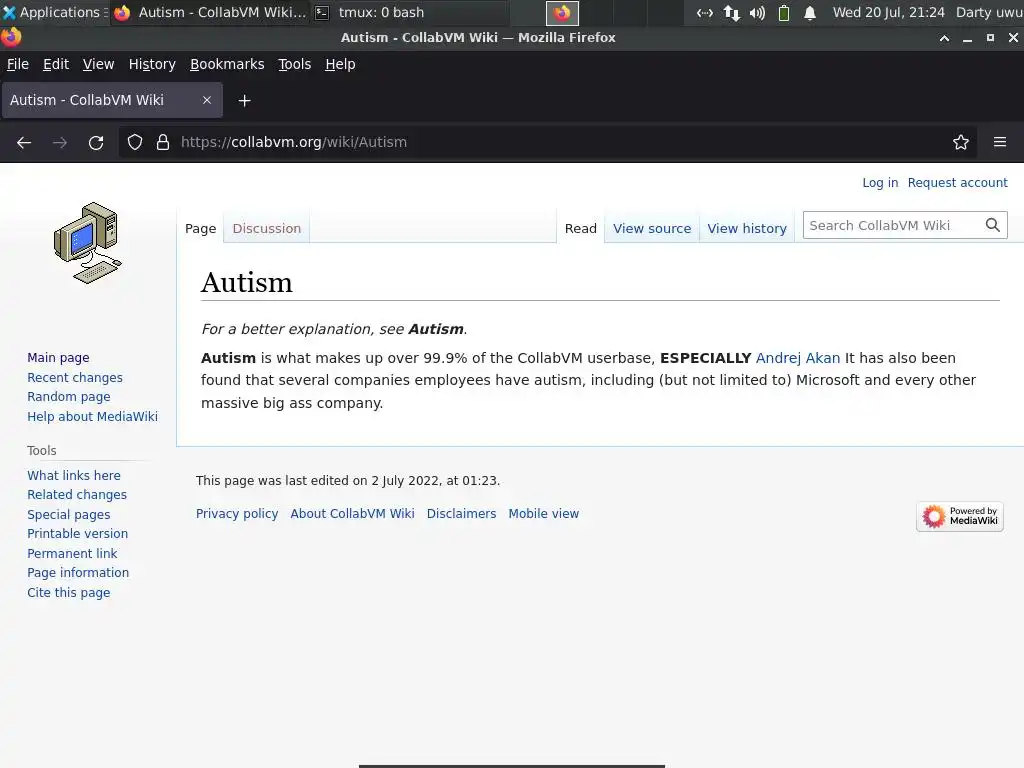Viewport: 1024px width, 768px height.
Task: Click the clock showing Wed 20 Jul, 21:24
Action: pos(888,12)
